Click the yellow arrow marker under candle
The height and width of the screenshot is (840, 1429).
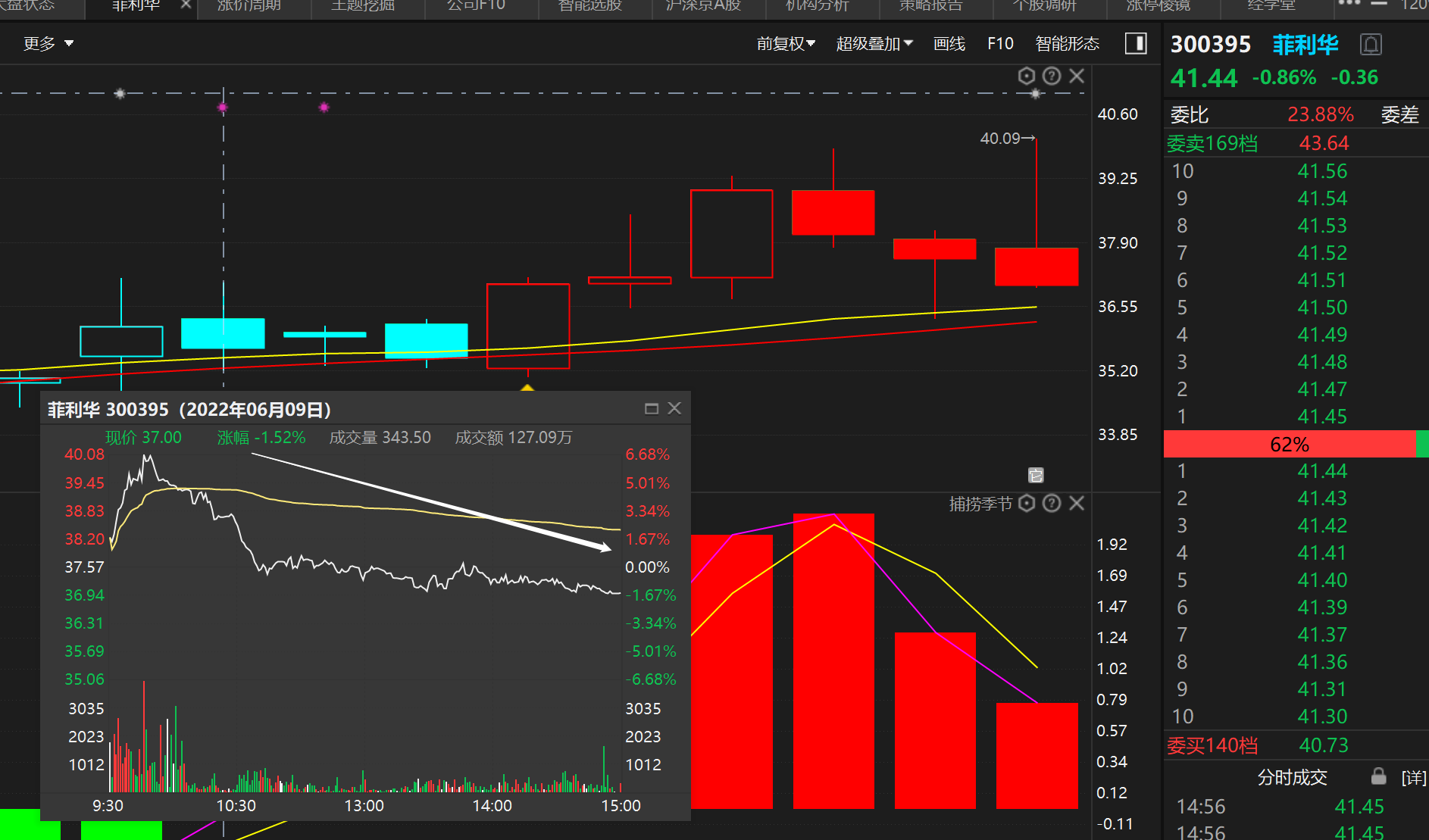point(527,387)
